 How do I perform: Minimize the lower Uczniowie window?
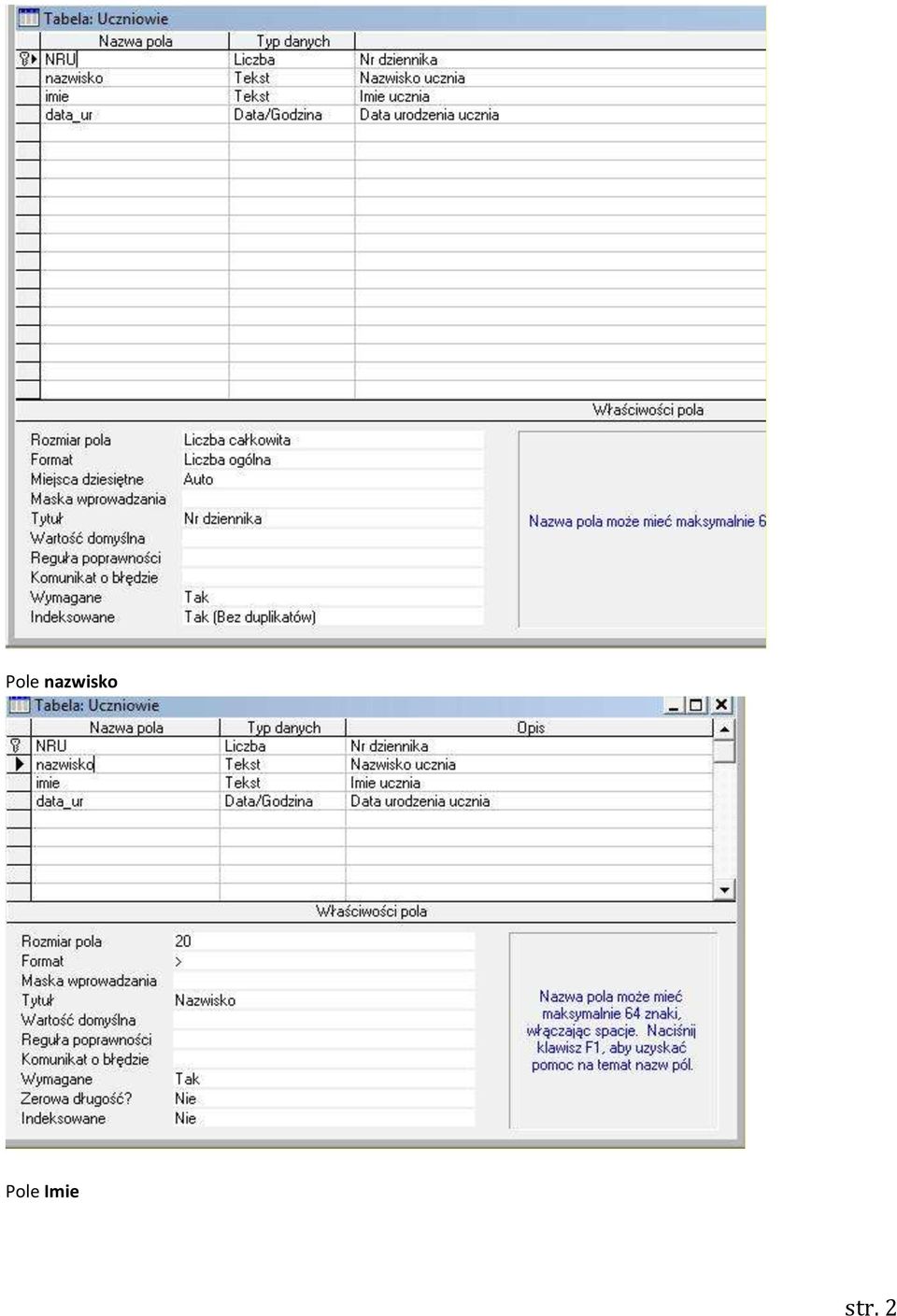674,705
